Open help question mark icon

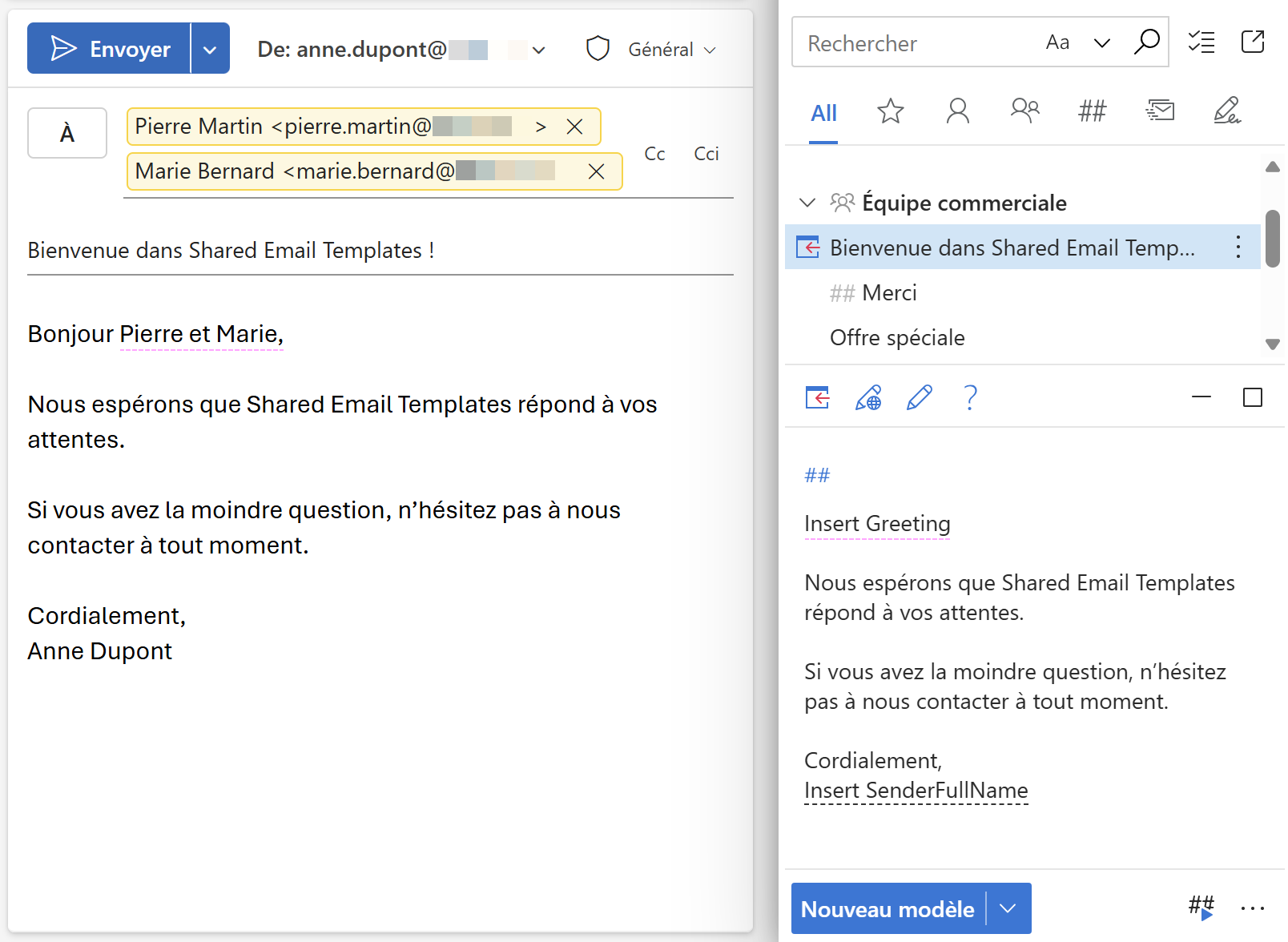coord(970,397)
